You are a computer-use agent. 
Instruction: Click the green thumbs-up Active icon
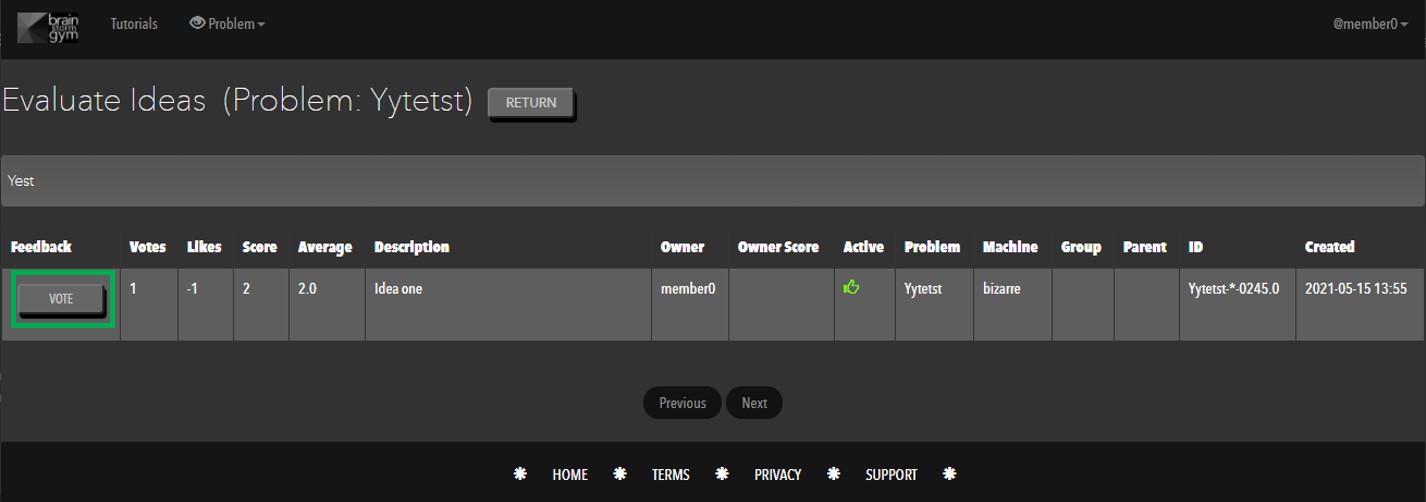point(852,288)
